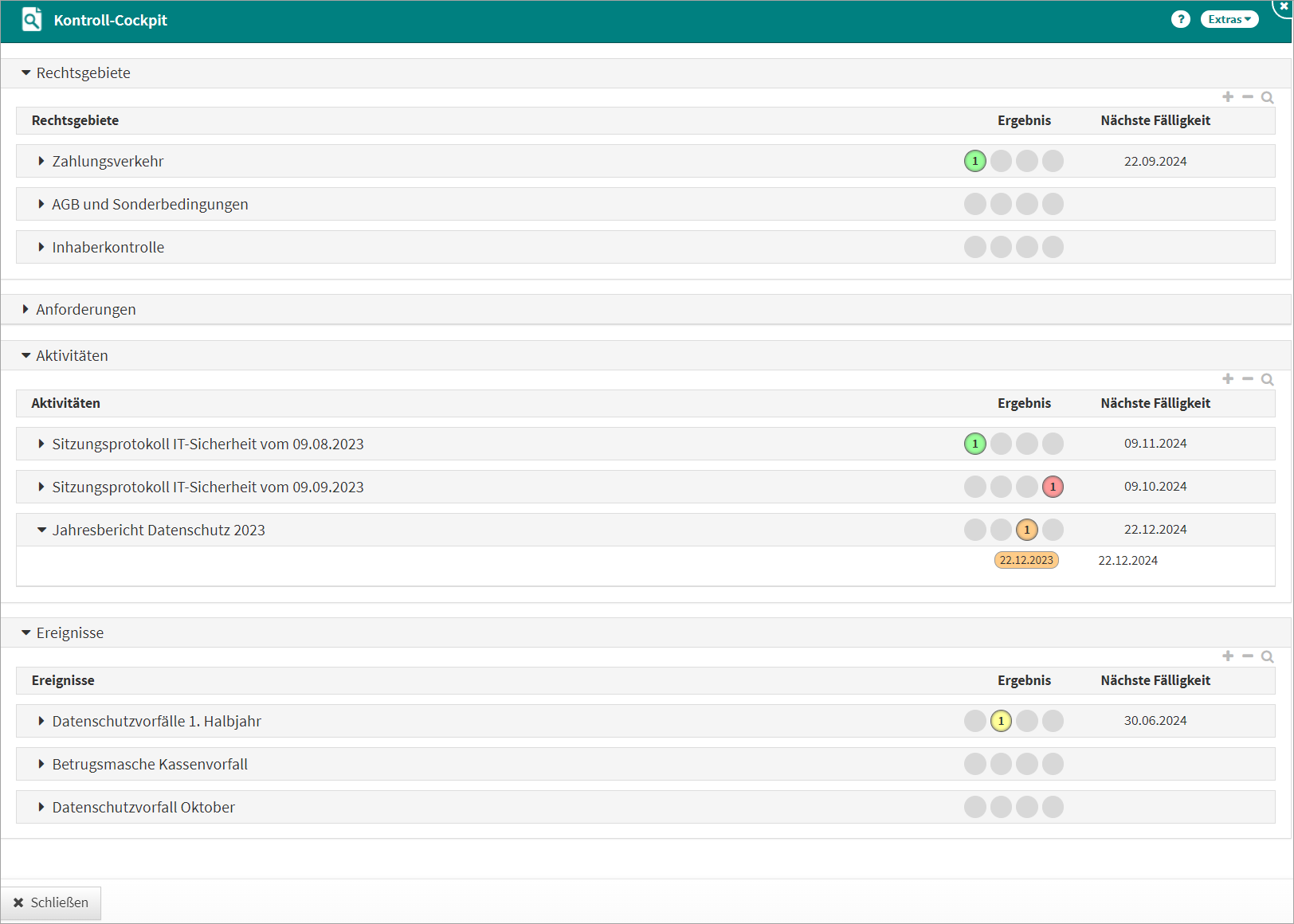1294x924 pixels.
Task: Expand the Zahlungsverkehr row
Action: [x=41, y=161]
